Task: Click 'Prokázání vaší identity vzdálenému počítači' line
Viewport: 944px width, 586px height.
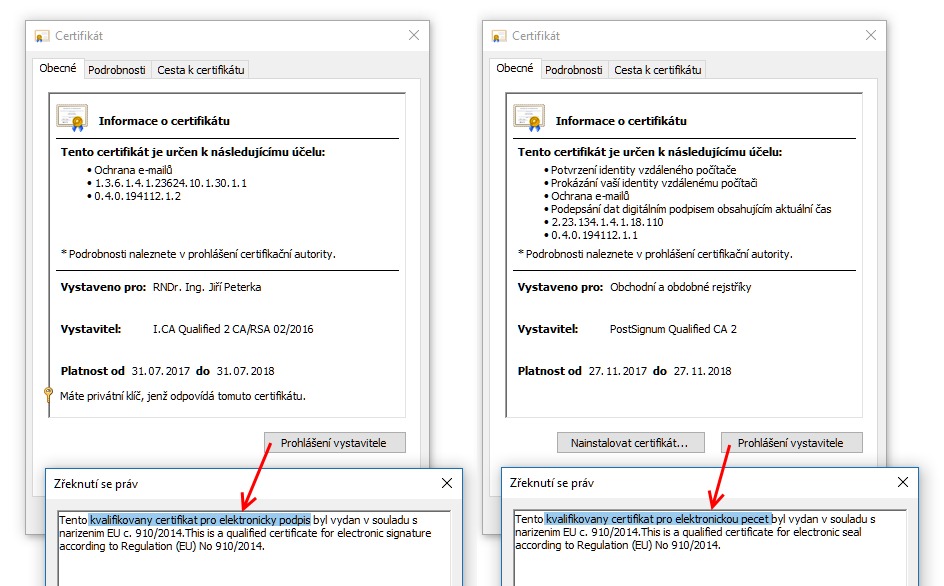Action: point(654,183)
